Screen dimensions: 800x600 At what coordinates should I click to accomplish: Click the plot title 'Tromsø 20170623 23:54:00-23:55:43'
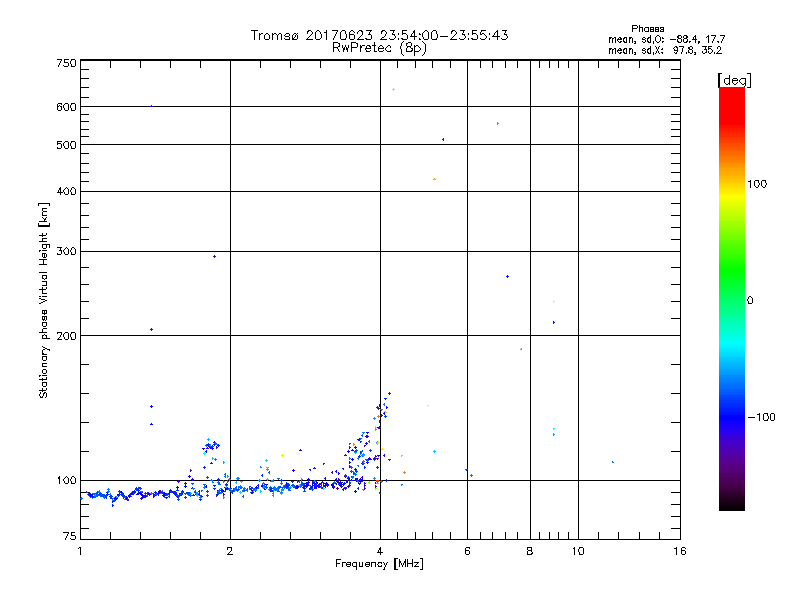[x=379, y=35]
